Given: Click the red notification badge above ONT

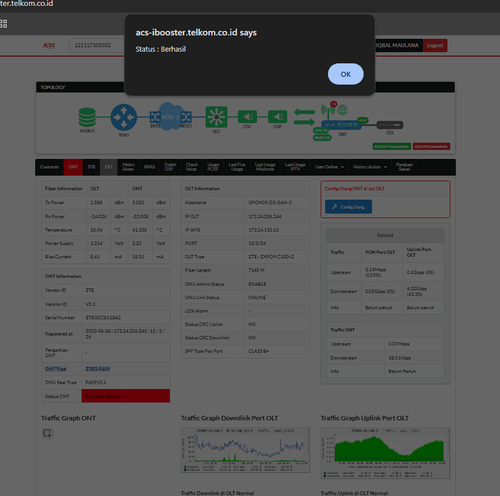Looking at the screenshot, I should pyautogui.click(x=334, y=104).
